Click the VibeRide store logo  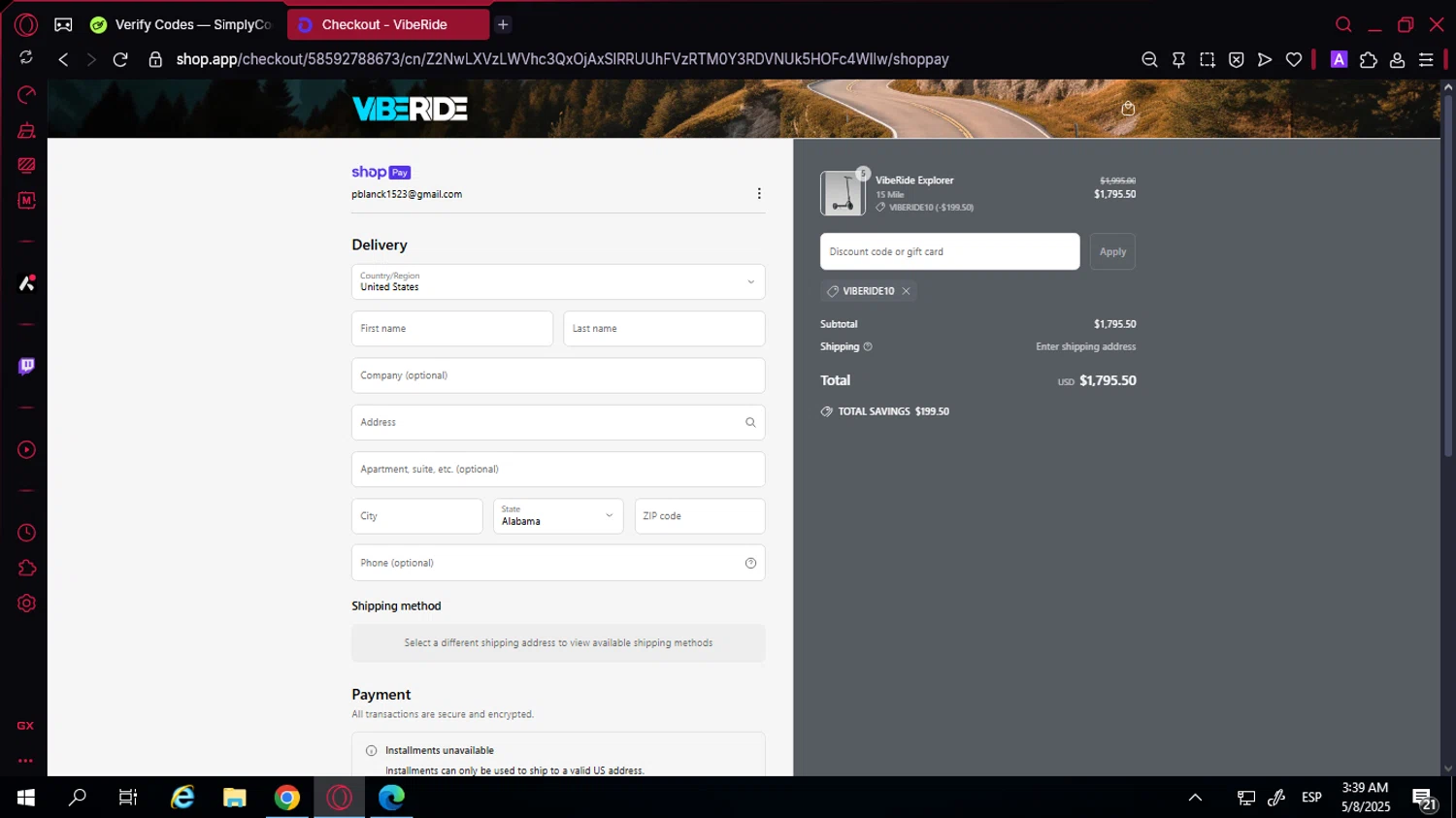click(410, 109)
